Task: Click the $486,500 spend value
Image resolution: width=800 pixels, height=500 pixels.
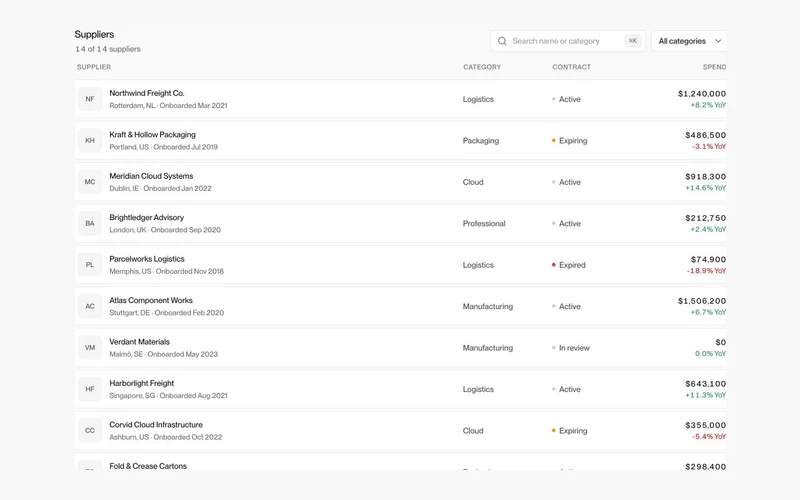Action: point(706,135)
